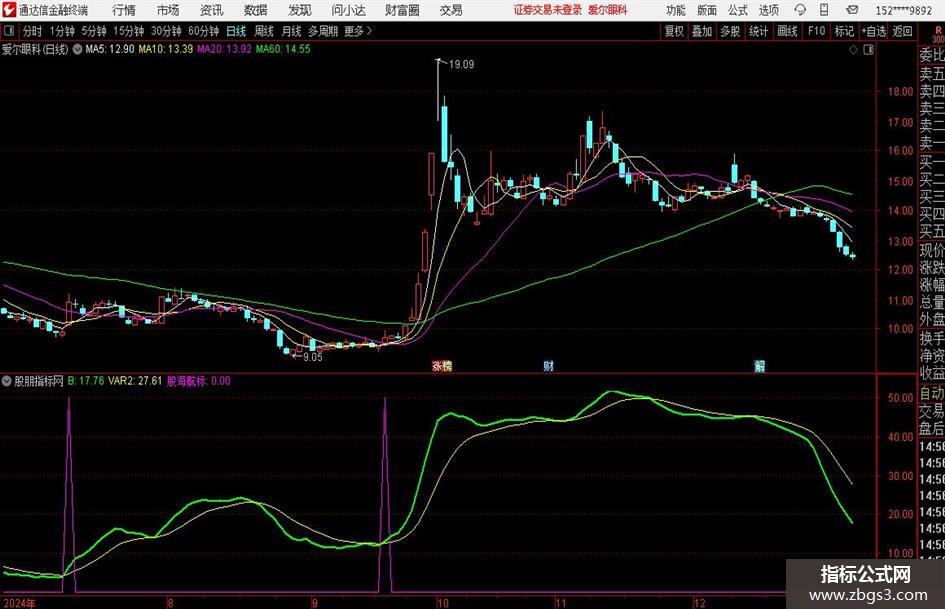Switch to 30分钟 period

click(166, 31)
